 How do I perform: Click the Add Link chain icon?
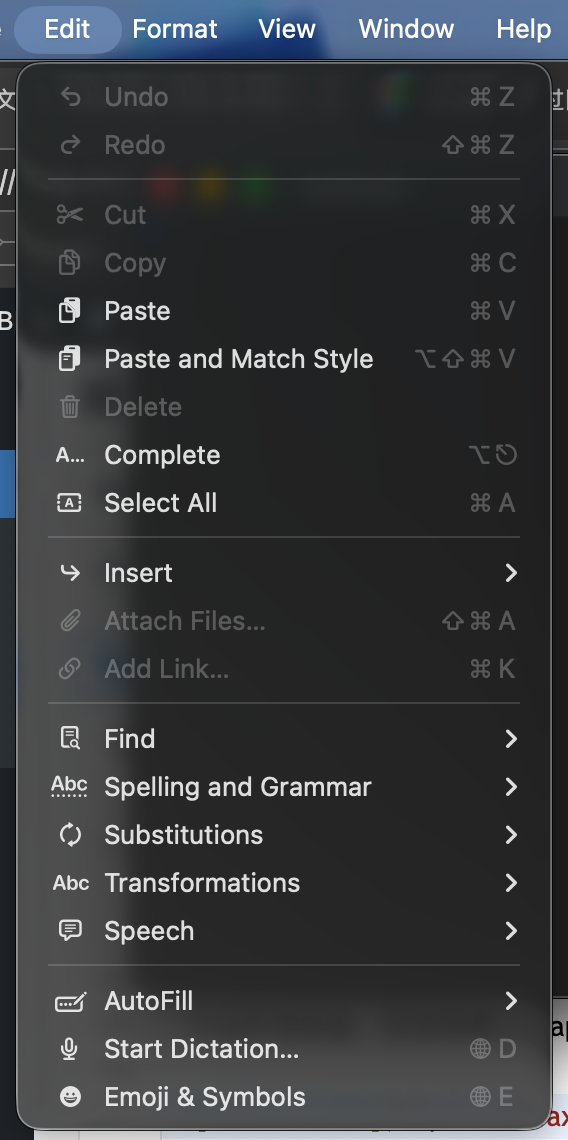click(70, 669)
